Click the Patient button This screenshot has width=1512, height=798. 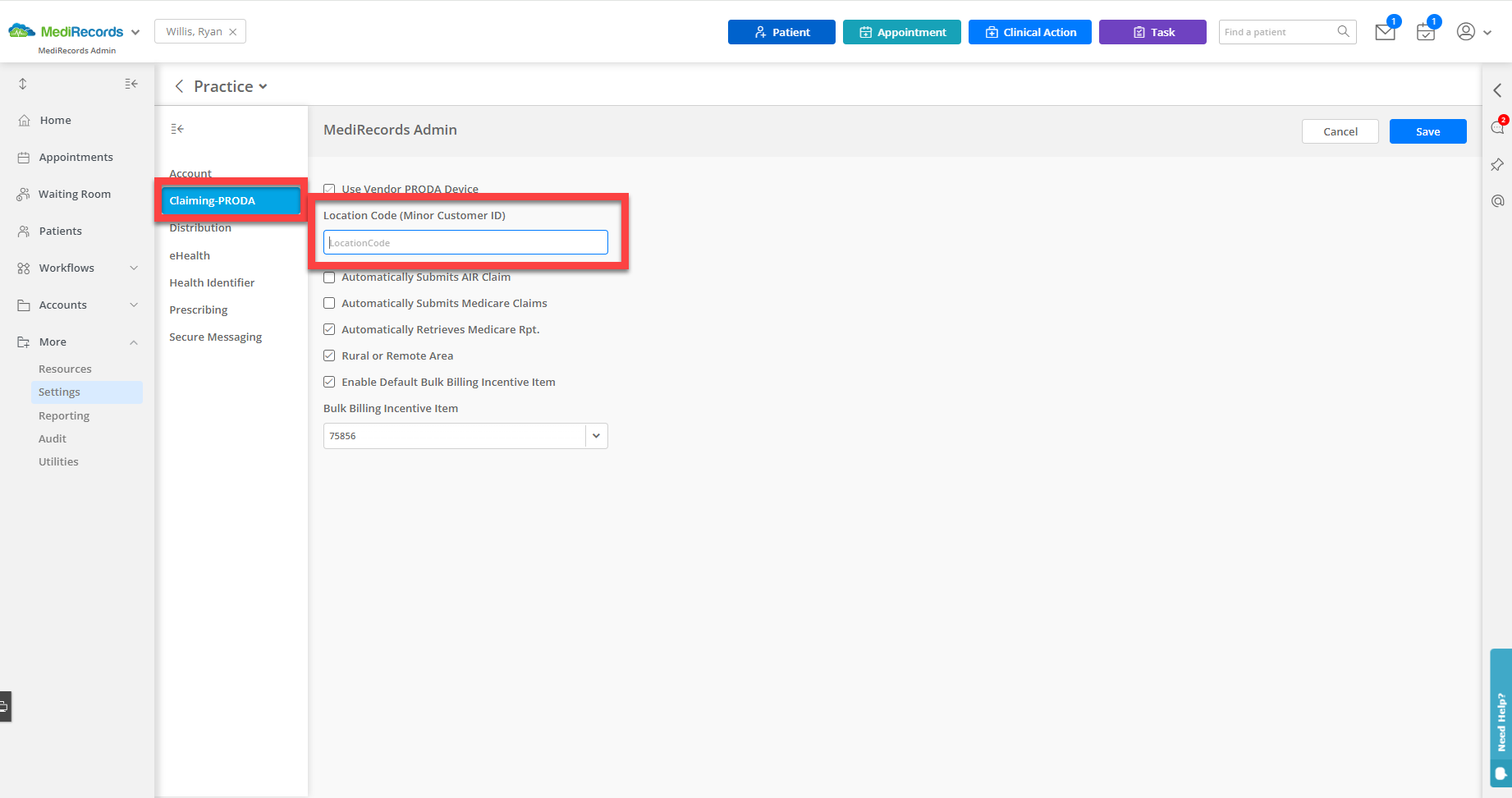[781, 32]
